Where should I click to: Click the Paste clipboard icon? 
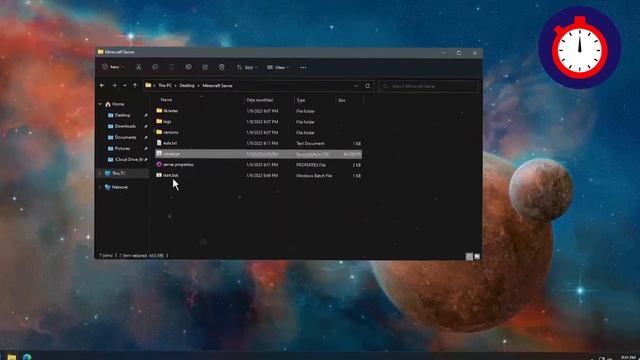[x=172, y=67]
